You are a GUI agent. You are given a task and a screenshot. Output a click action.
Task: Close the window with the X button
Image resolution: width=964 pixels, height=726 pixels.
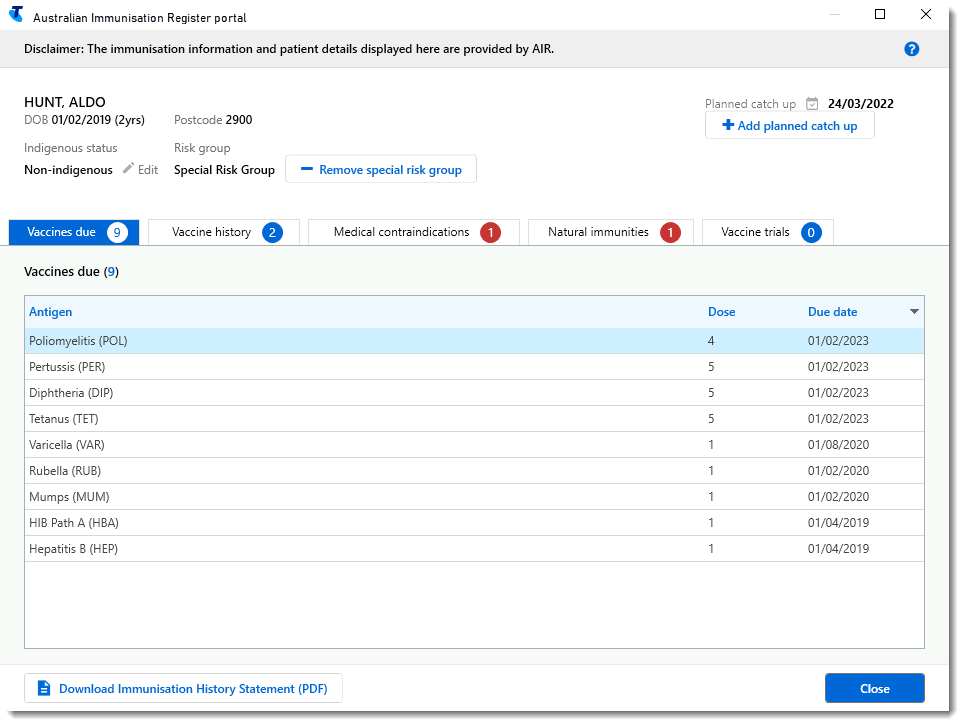926,14
